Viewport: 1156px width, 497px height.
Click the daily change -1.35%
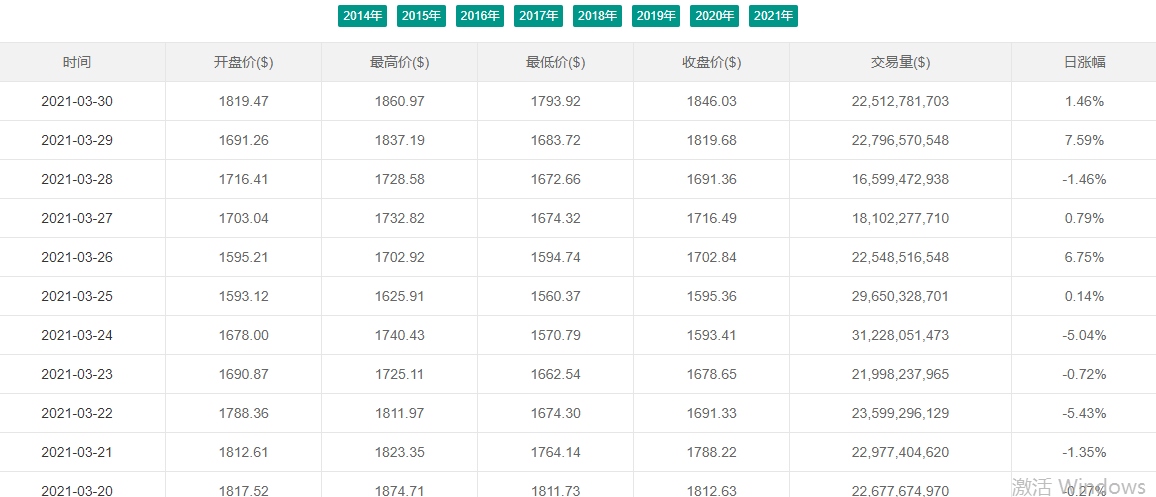pyautogui.click(x=1084, y=452)
